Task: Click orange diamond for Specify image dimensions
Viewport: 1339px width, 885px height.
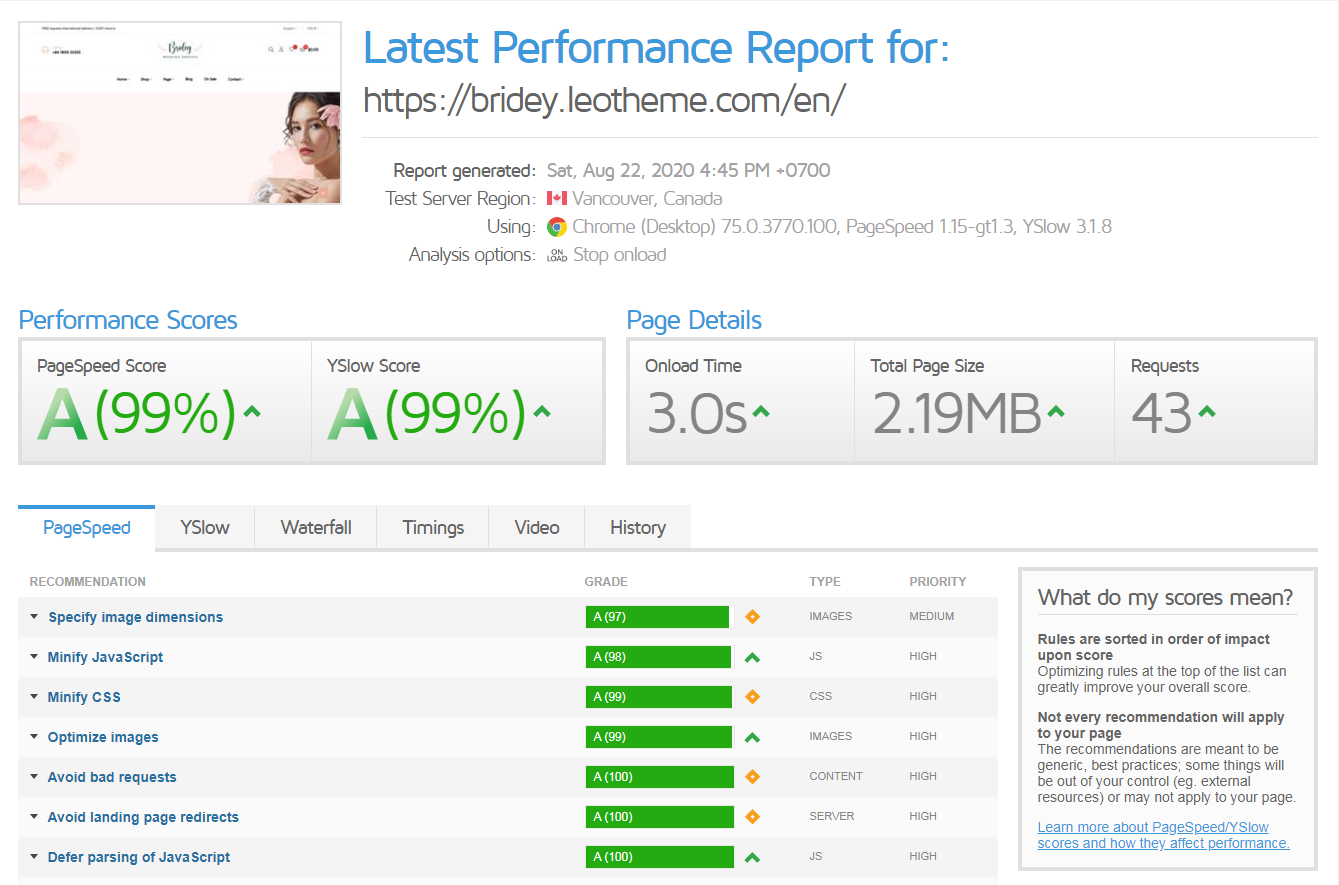Action: tap(753, 617)
